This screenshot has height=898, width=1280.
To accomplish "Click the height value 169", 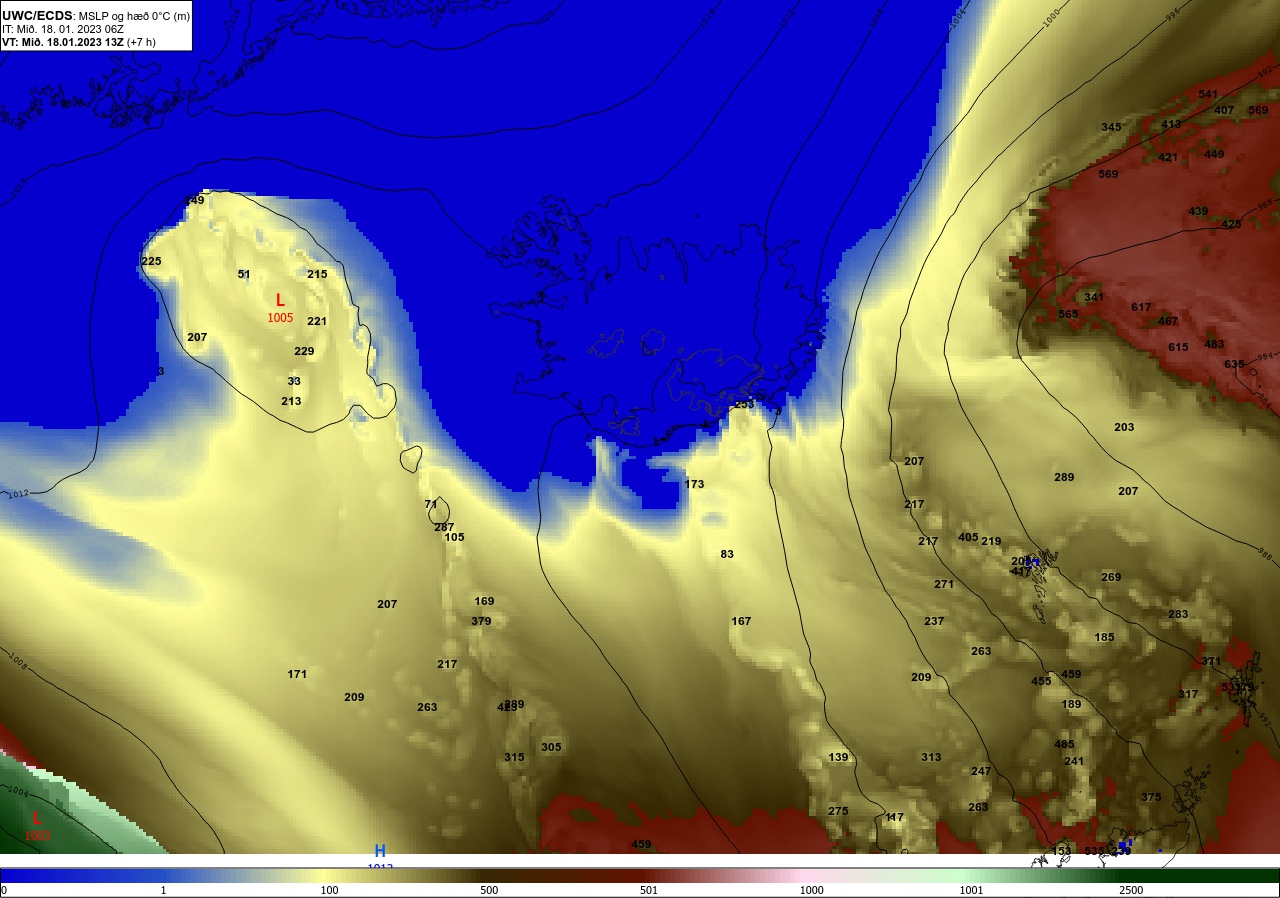I will (484, 601).
